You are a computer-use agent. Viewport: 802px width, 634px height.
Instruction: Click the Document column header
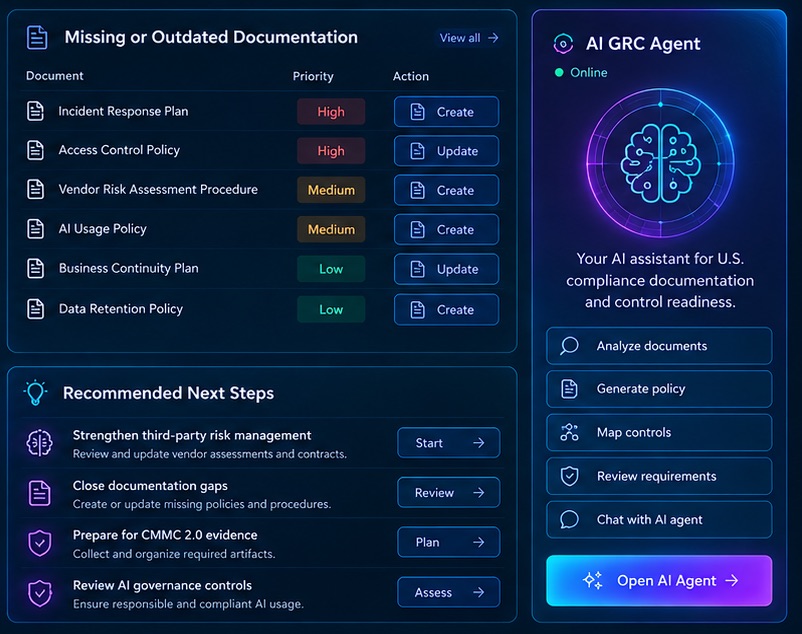coord(55,76)
